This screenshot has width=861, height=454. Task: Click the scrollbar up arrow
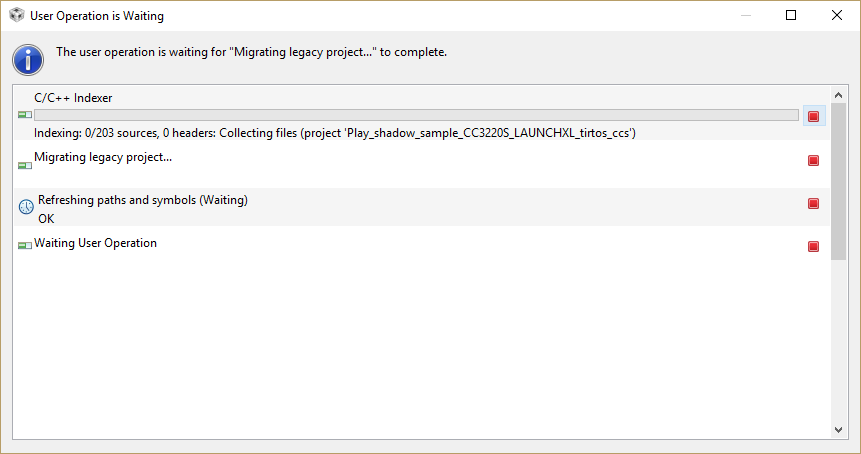(838, 94)
